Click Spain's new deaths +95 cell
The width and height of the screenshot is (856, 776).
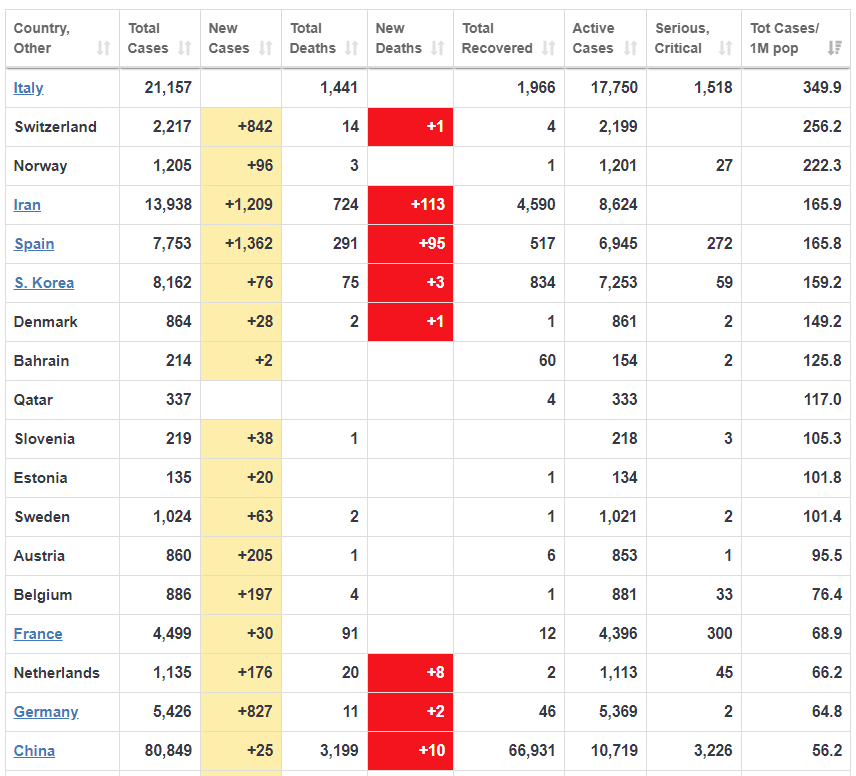[411, 244]
